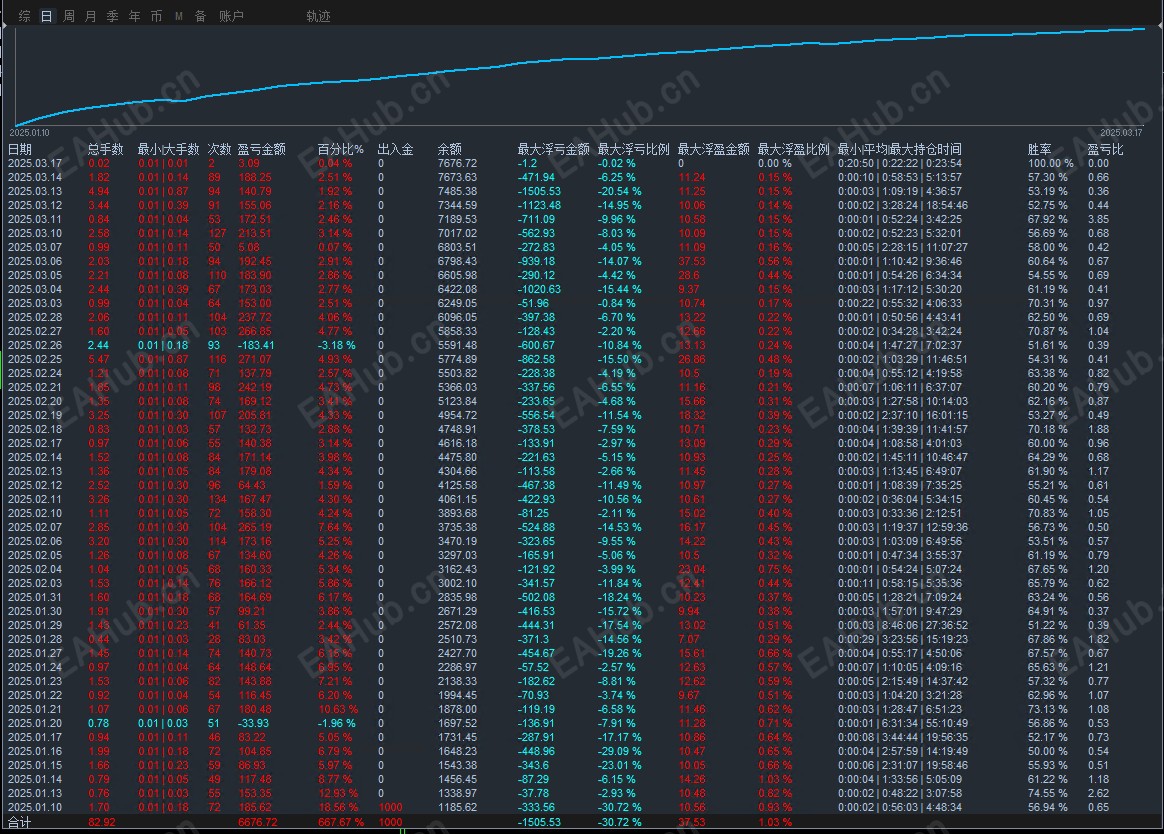Select the 2025.02.07 date row
This screenshot has height=834, width=1164.
[x=582, y=527]
